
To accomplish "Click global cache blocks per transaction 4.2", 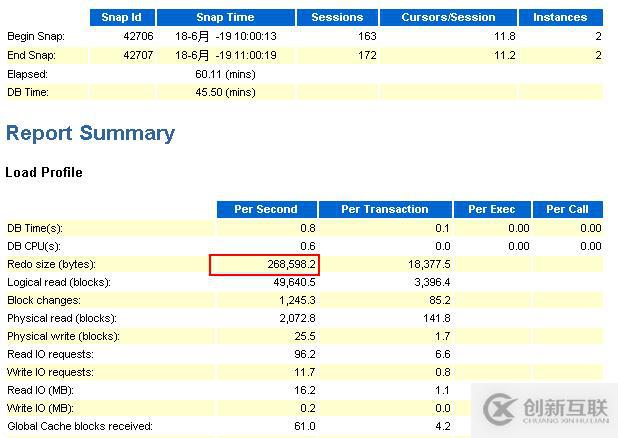I will [x=443, y=426].
